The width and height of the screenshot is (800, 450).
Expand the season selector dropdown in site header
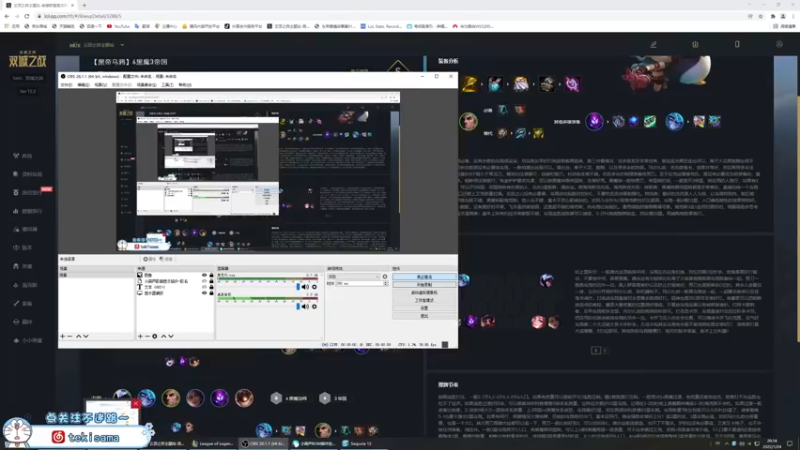pyautogui.click(x=122, y=45)
